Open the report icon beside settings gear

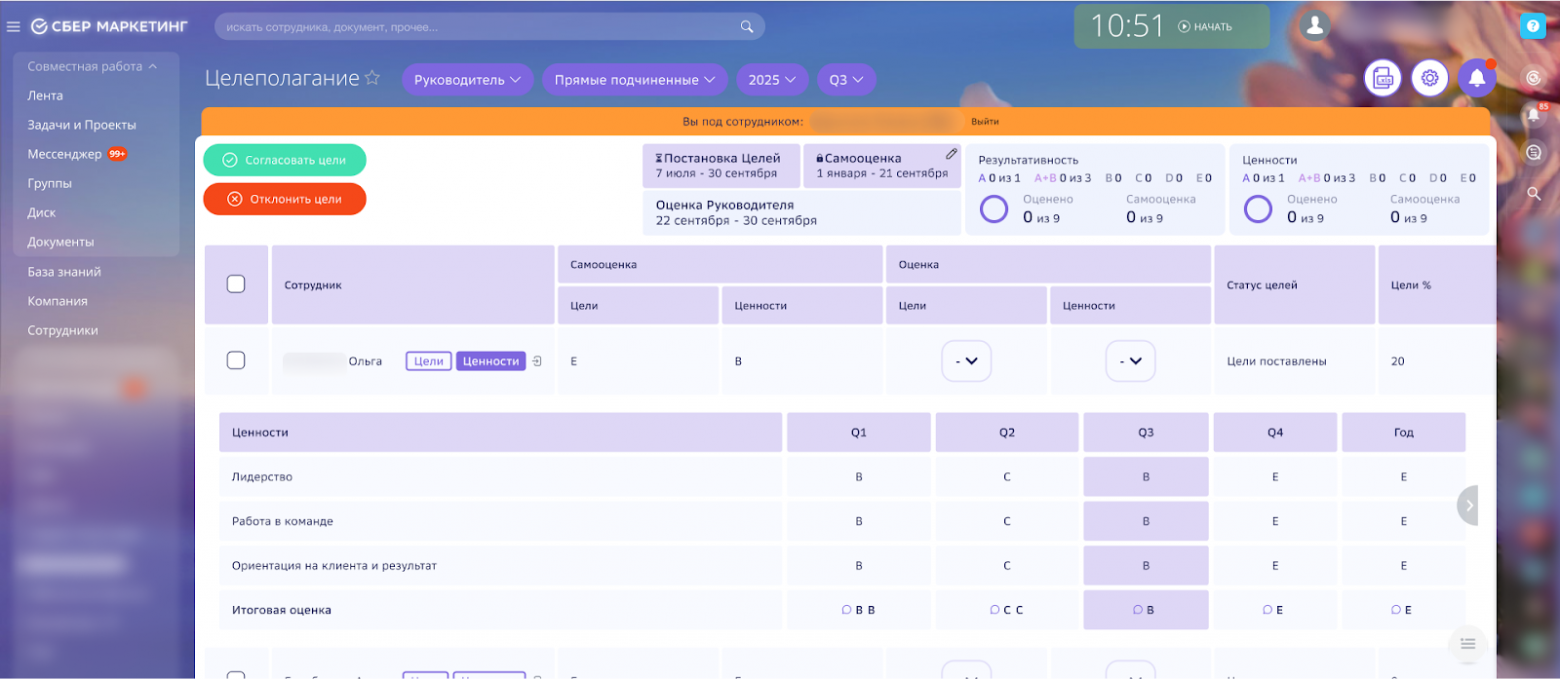(1383, 78)
